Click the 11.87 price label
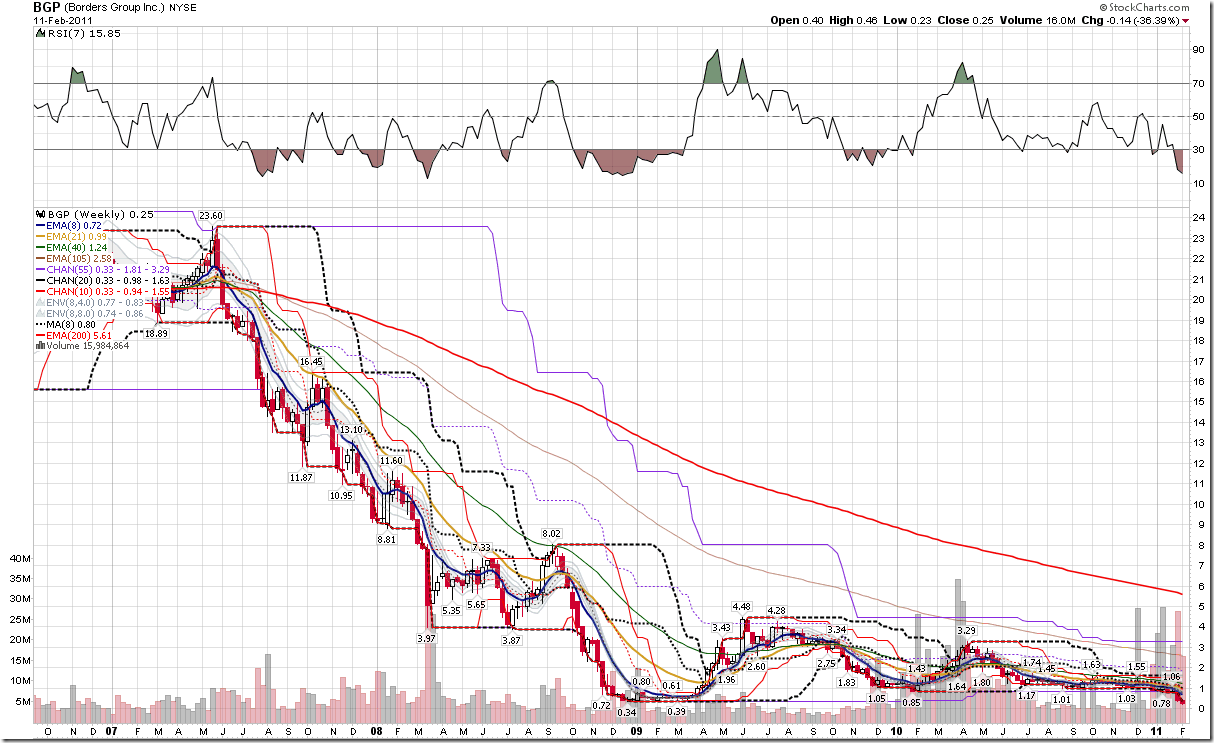Screen dimensions: 1214x743 (x=299, y=478)
